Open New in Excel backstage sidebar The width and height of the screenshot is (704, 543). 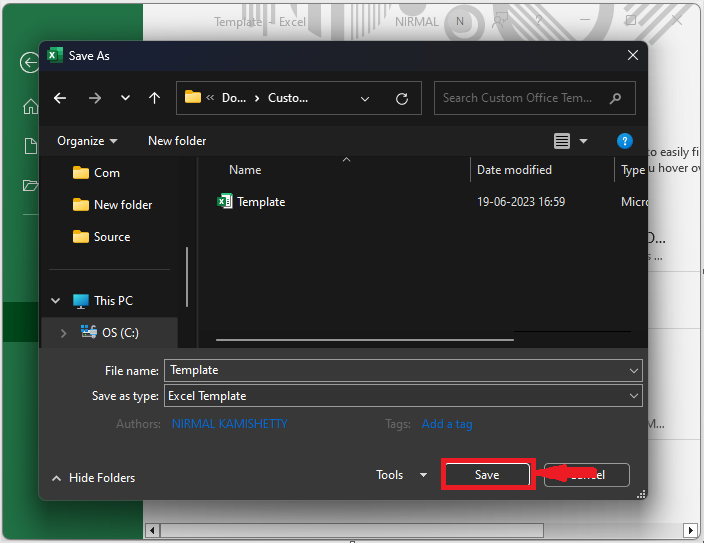pos(31,146)
